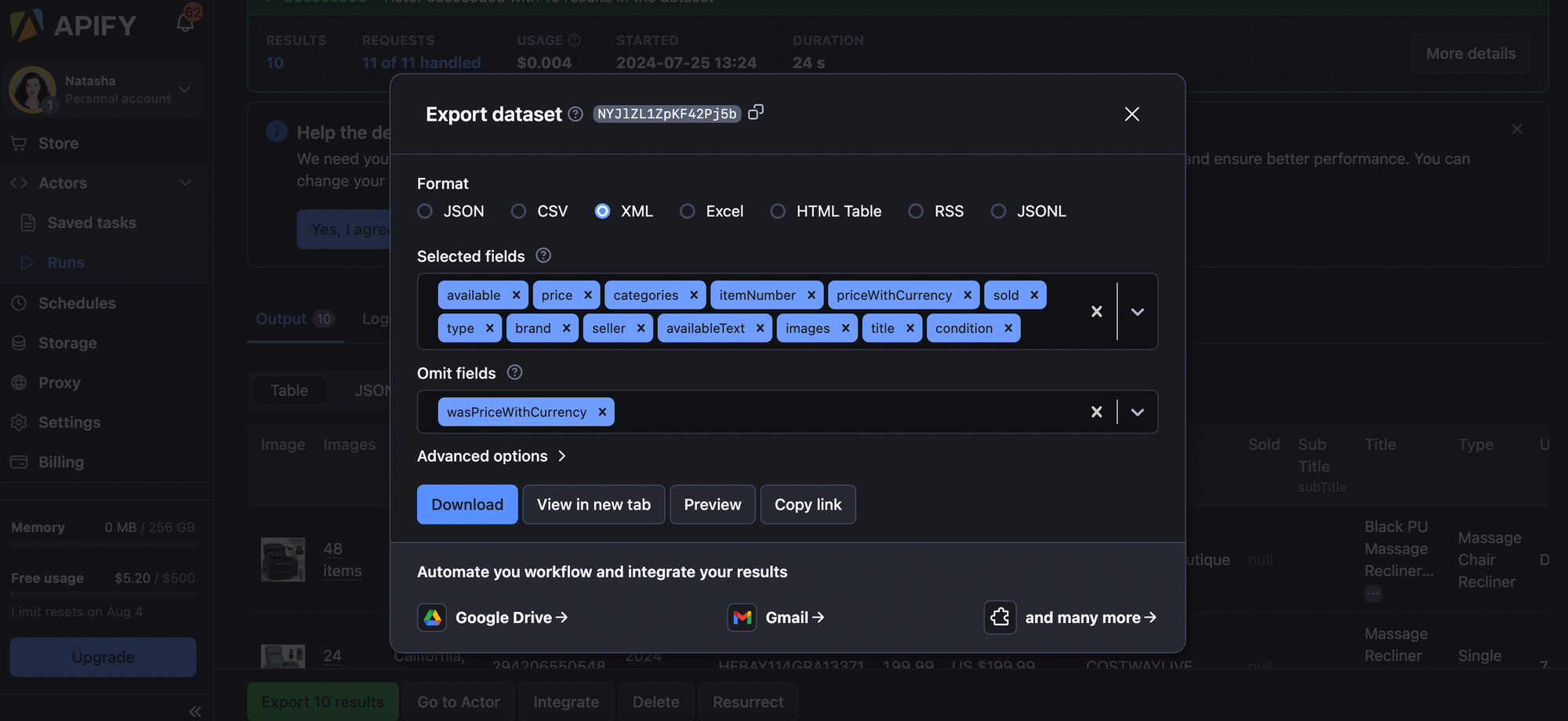Select Storage in the sidebar
The height and width of the screenshot is (721, 1568).
pos(67,342)
